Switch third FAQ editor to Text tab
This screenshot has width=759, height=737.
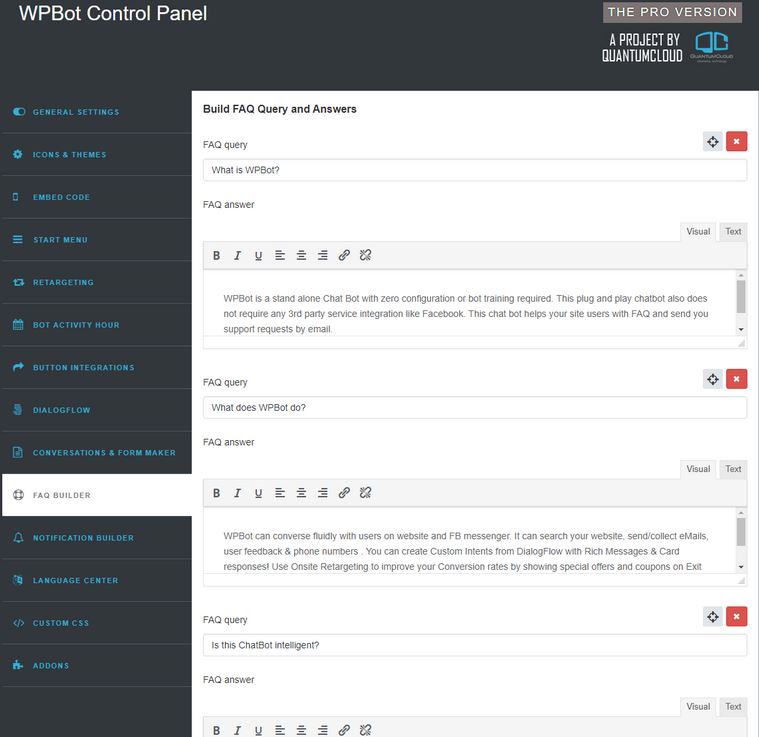[x=733, y=707]
